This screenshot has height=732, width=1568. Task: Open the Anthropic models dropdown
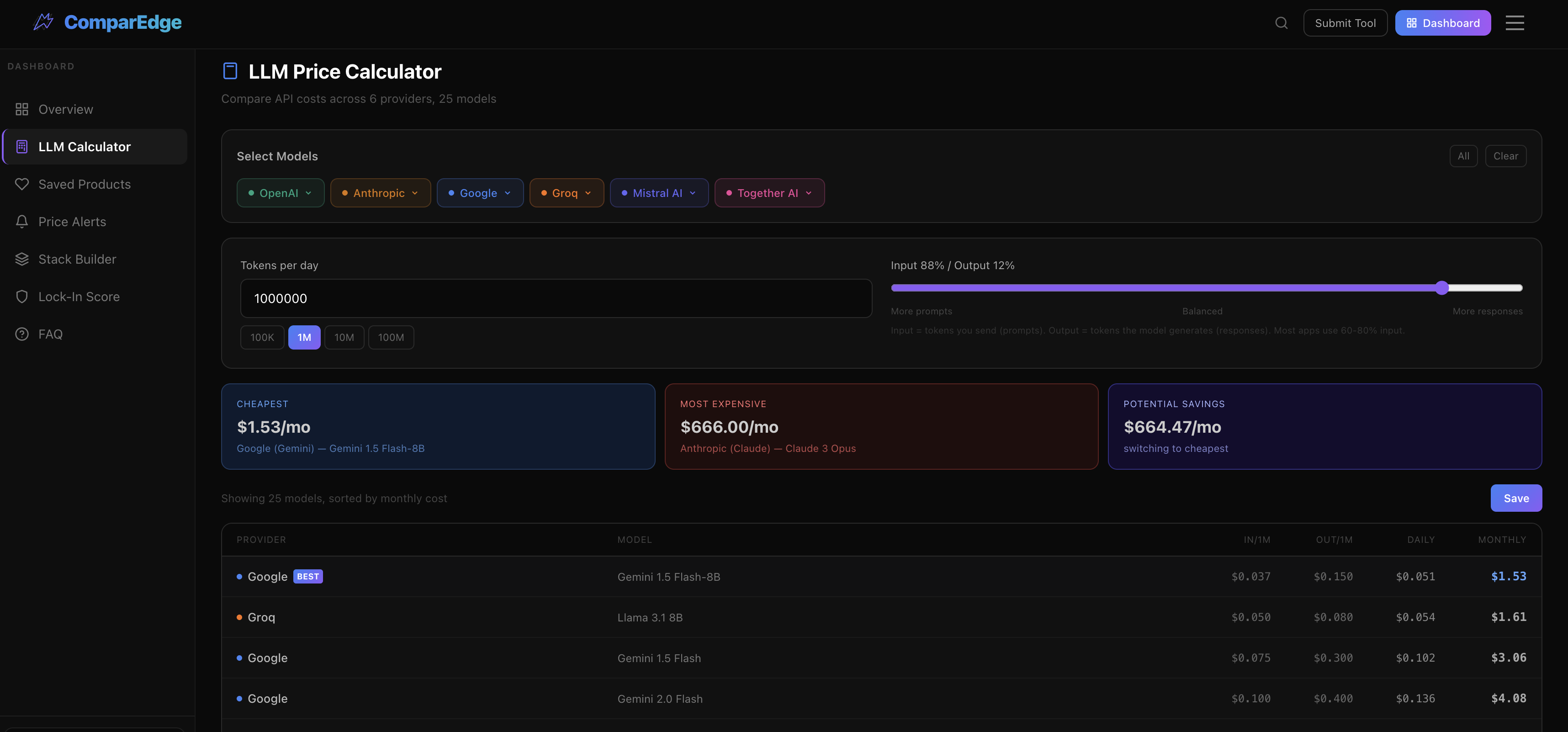(x=381, y=192)
